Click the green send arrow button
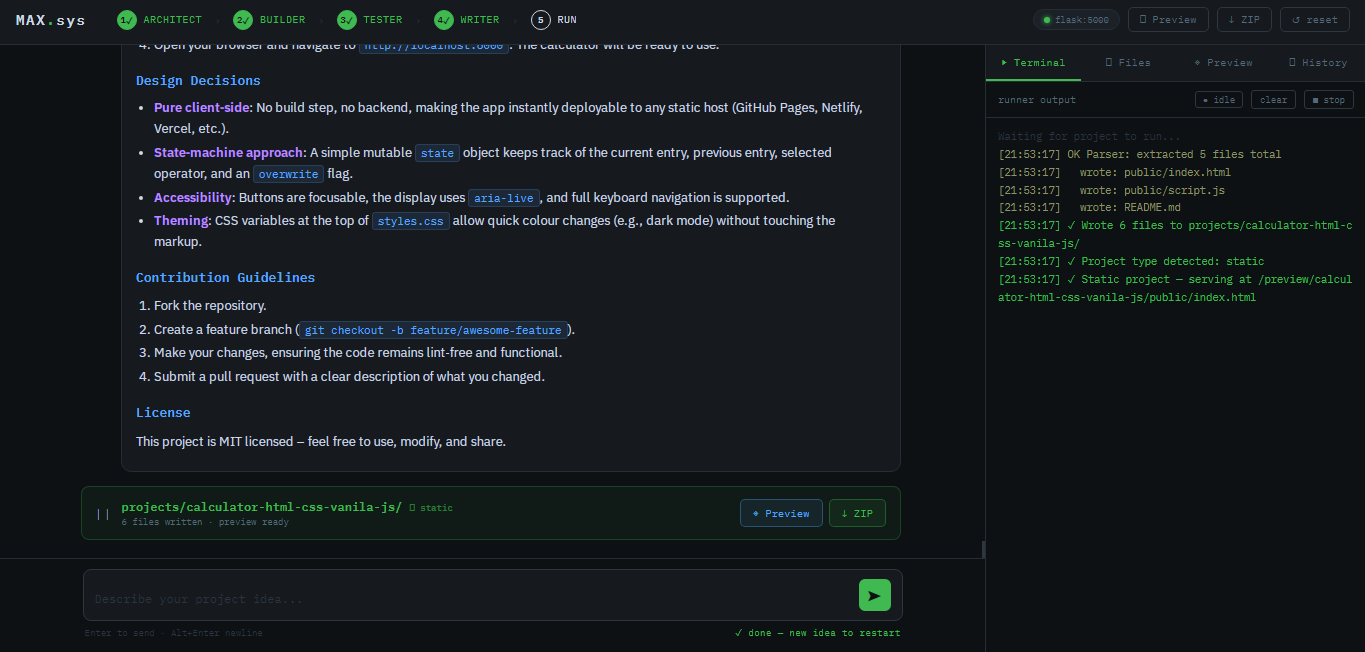This screenshot has height=652, width=1365. tap(874, 595)
